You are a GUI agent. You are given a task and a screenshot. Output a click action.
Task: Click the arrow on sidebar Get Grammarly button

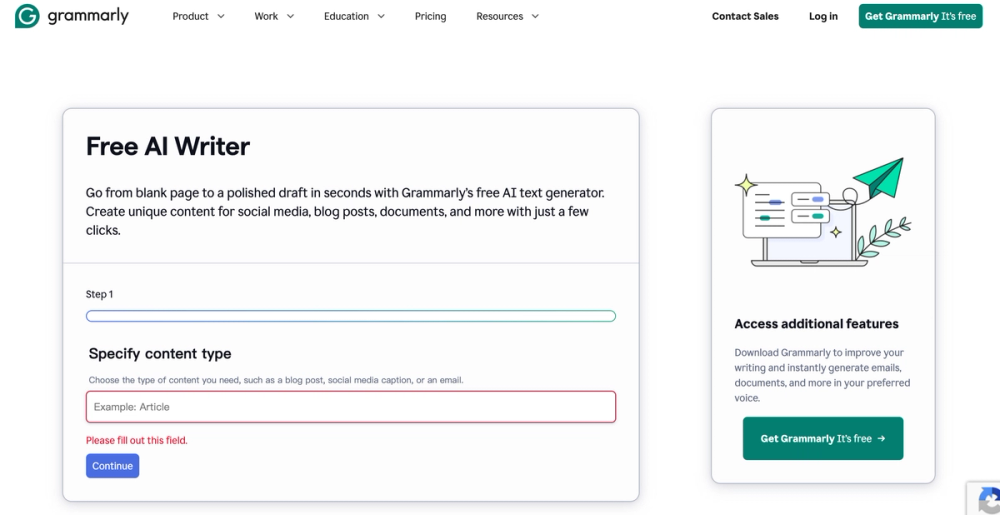[881, 439]
